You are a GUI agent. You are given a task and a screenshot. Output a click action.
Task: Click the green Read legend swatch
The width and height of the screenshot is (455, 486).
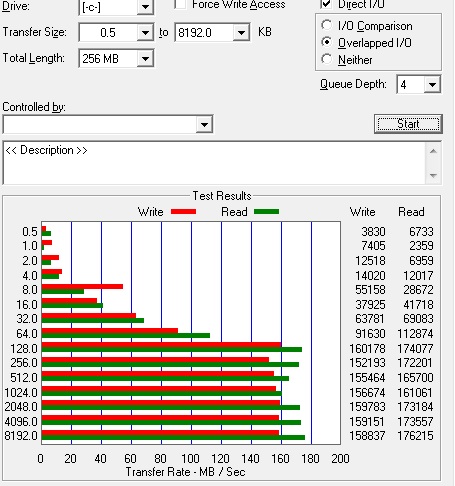coord(266,212)
